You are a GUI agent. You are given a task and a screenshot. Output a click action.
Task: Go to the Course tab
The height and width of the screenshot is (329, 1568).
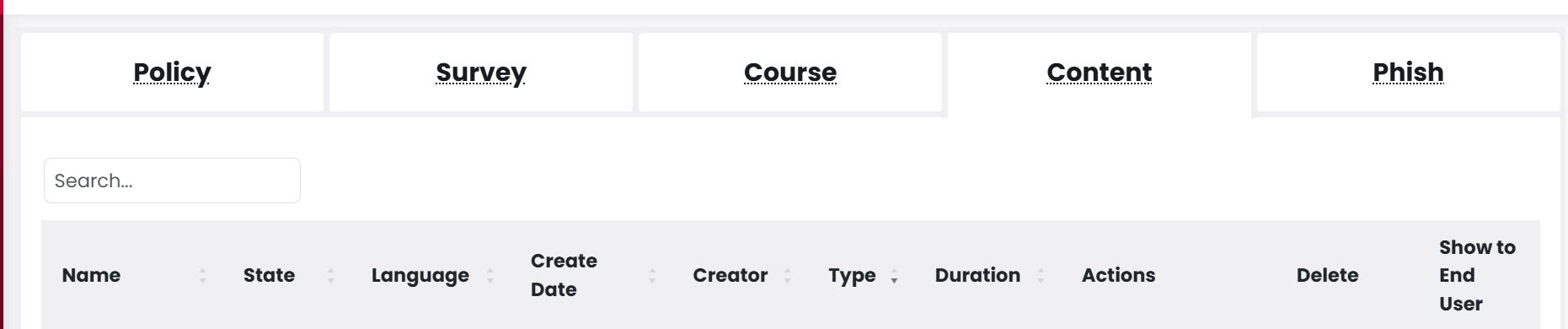(x=790, y=73)
